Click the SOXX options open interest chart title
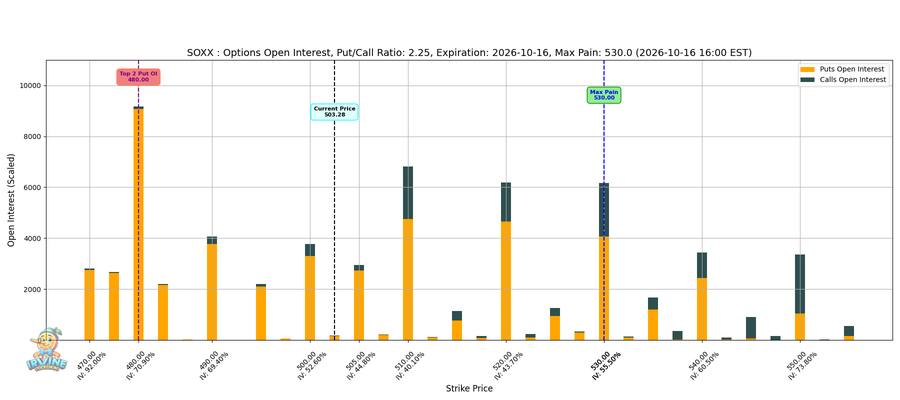The height and width of the screenshot is (400, 900). point(470,53)
